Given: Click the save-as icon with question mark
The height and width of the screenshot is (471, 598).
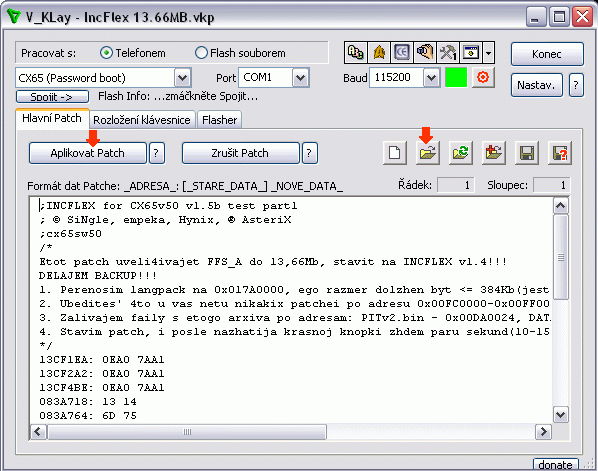Looking at the screenshot, I should (x=560, y=153).
